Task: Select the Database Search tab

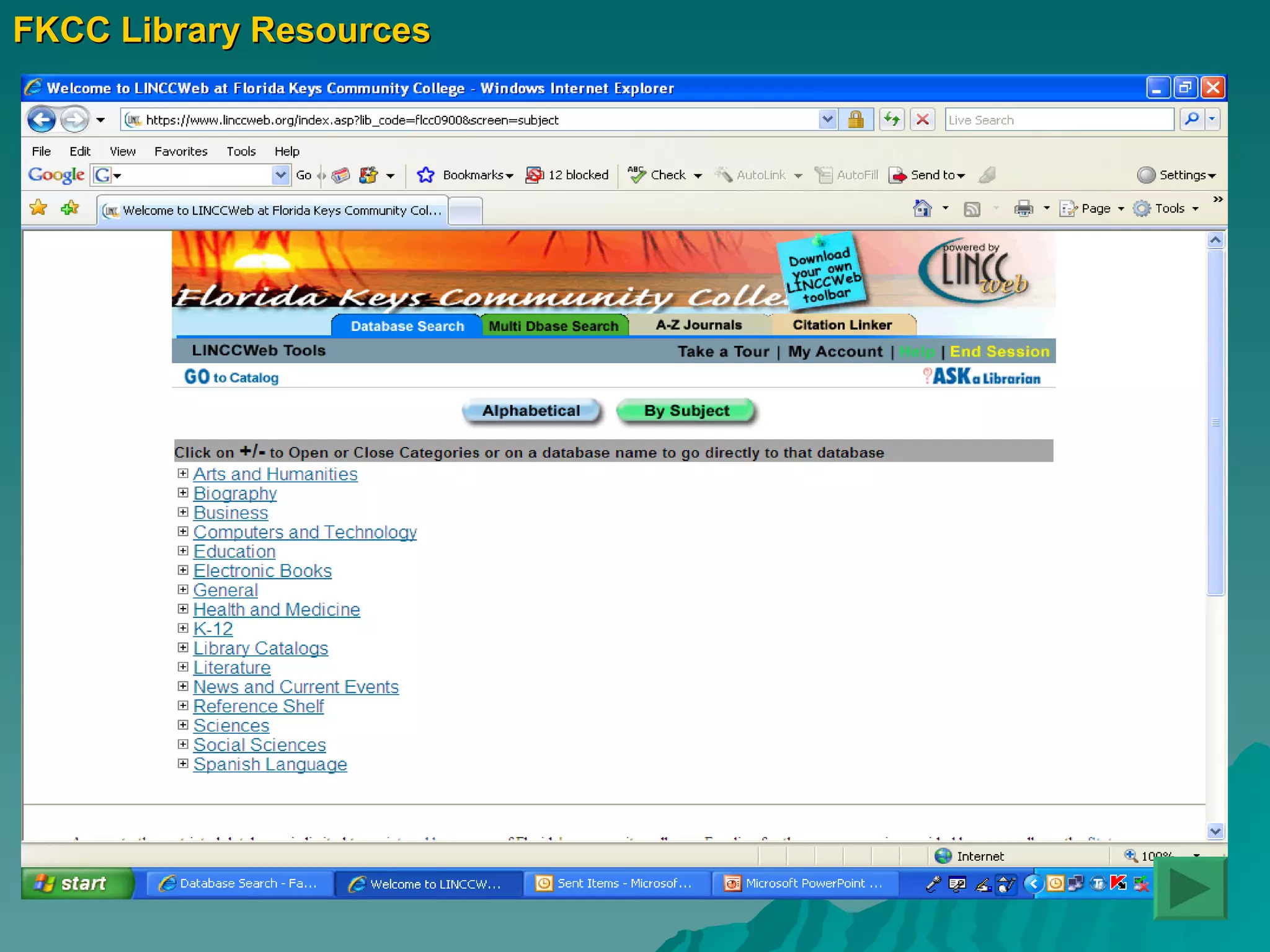Action: (407, 325)
